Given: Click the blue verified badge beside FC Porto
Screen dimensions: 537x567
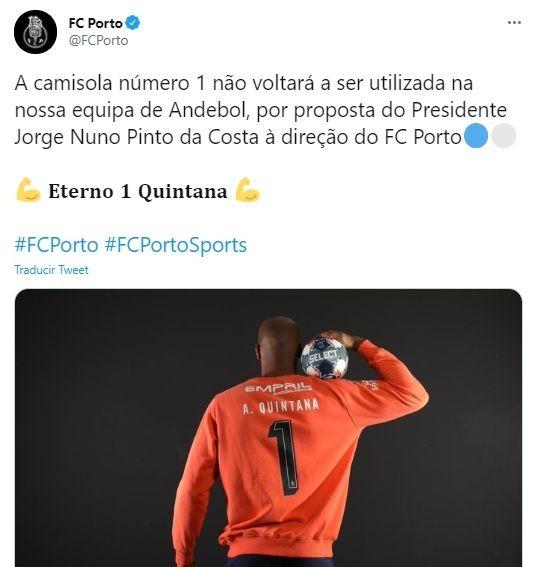Looking at the screenshot, I should coord(133,23).
